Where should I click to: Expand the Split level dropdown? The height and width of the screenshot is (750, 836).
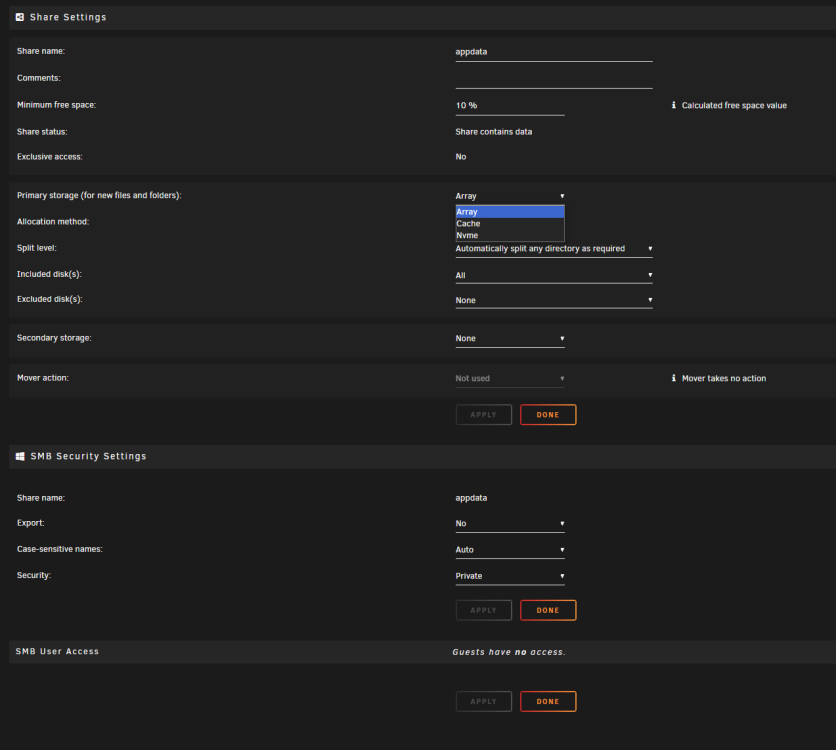tap(554, 249)
